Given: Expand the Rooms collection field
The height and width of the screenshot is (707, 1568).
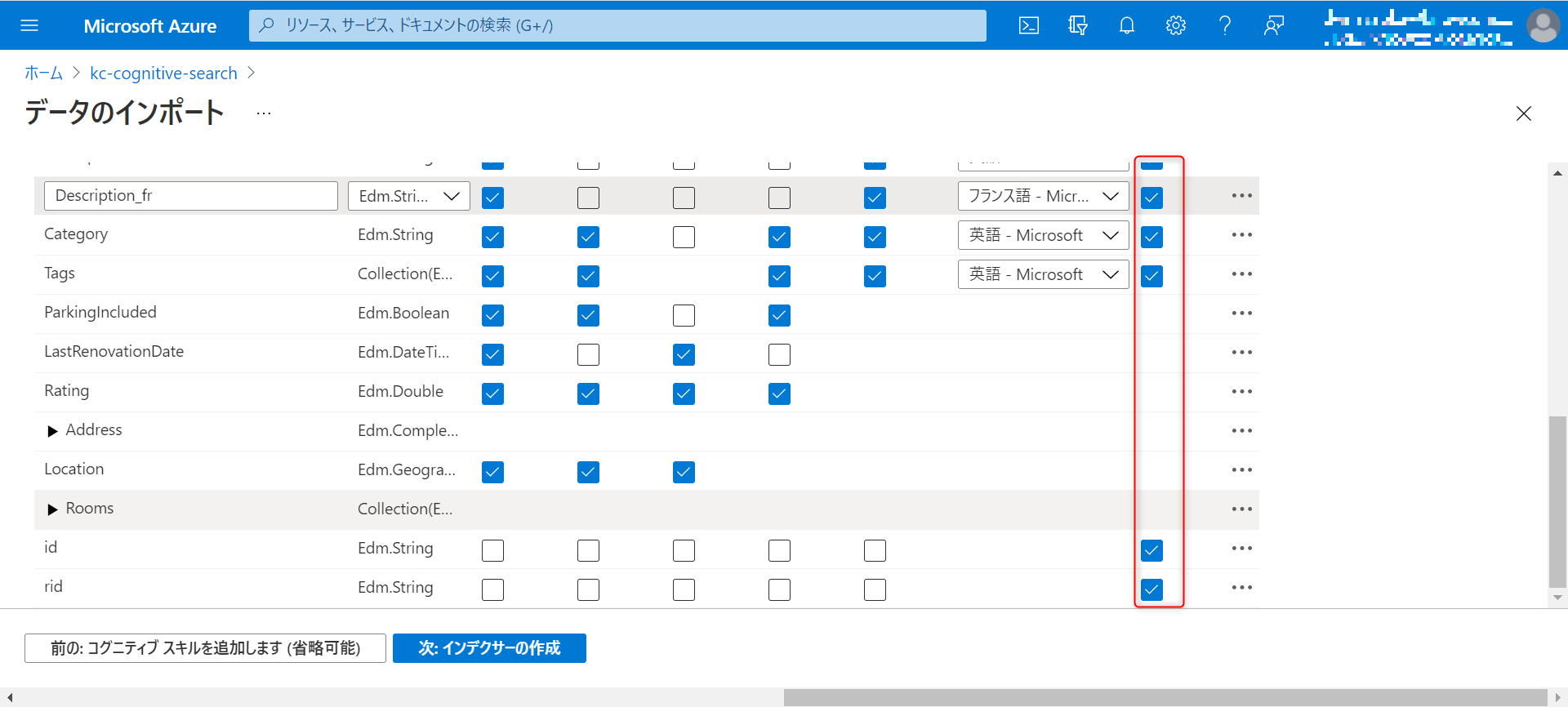Looking at the screenshot, I should point(52,509).
